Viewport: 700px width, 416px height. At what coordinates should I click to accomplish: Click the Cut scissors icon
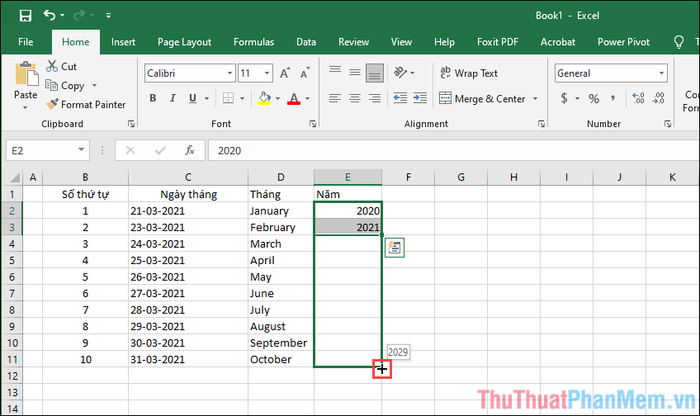pyautogui.click(x=61, y=66)
